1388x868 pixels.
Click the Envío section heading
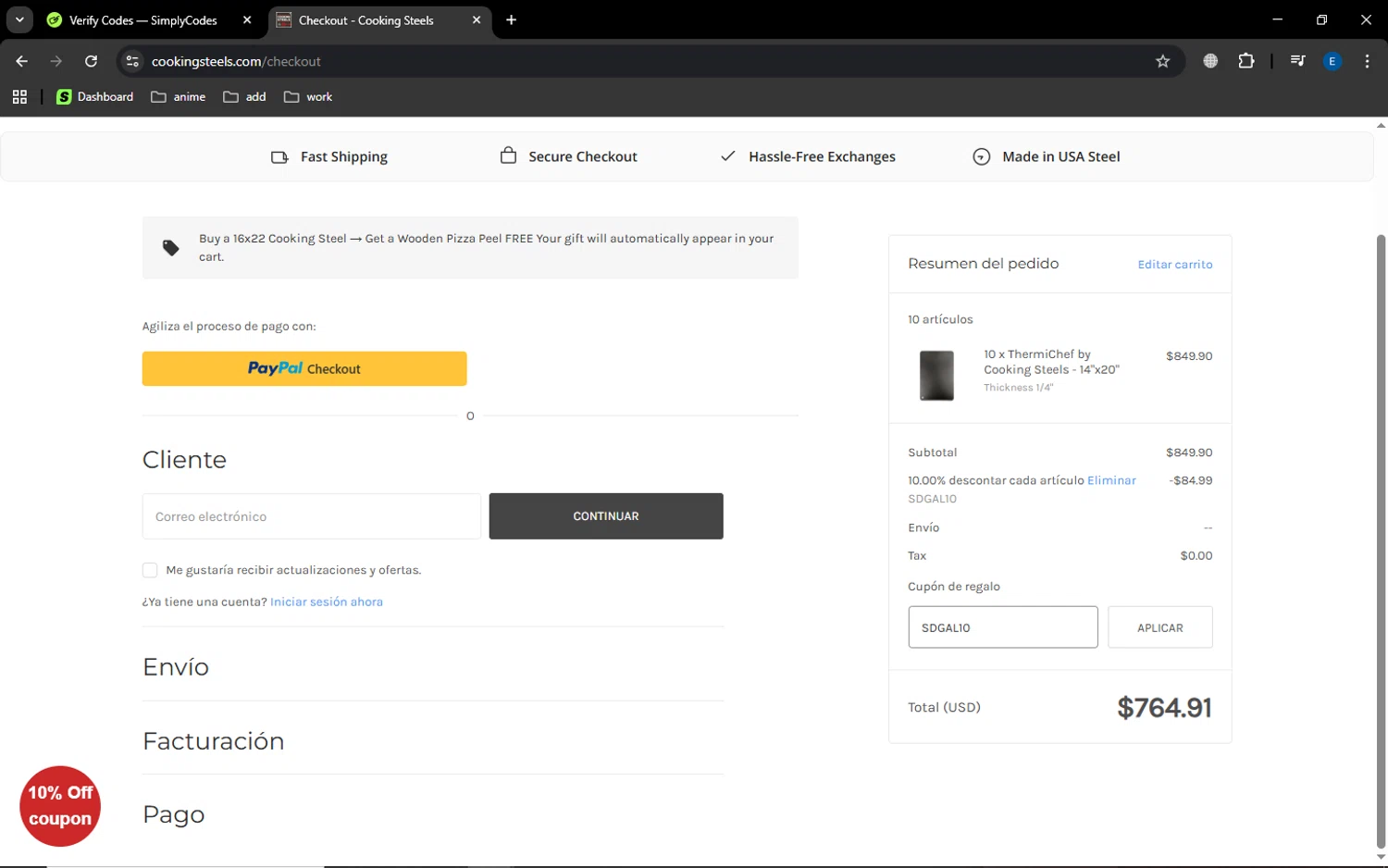(176, 667)
